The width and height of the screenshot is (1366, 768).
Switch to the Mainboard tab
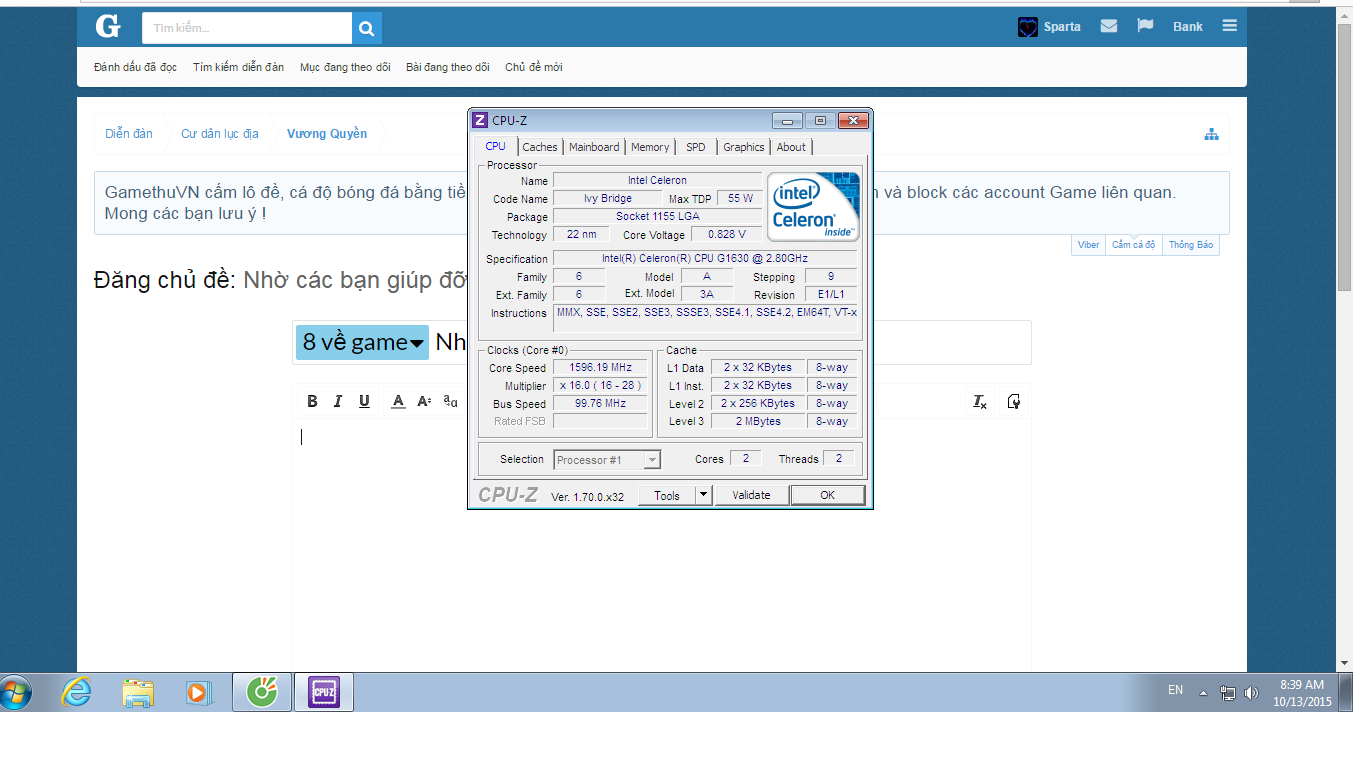[594, 147]
